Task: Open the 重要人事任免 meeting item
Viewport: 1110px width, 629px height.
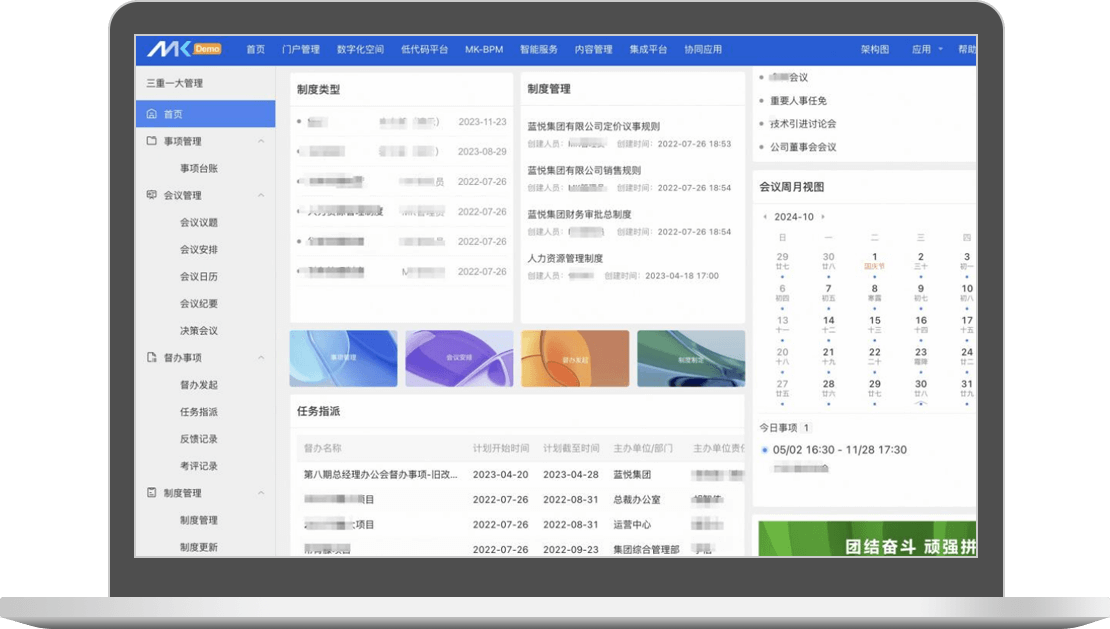Action: pos(798,101)
